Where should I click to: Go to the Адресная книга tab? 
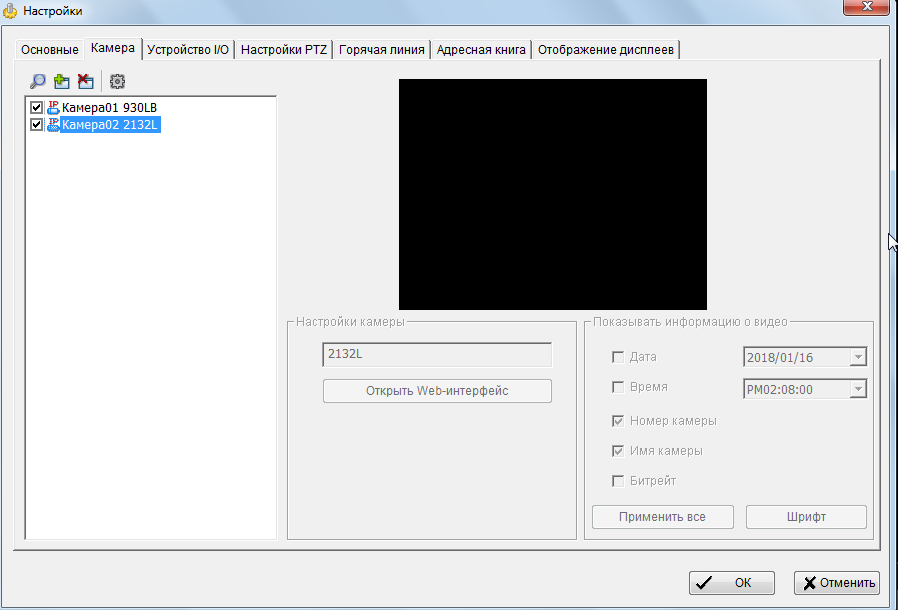pos(481,50)
